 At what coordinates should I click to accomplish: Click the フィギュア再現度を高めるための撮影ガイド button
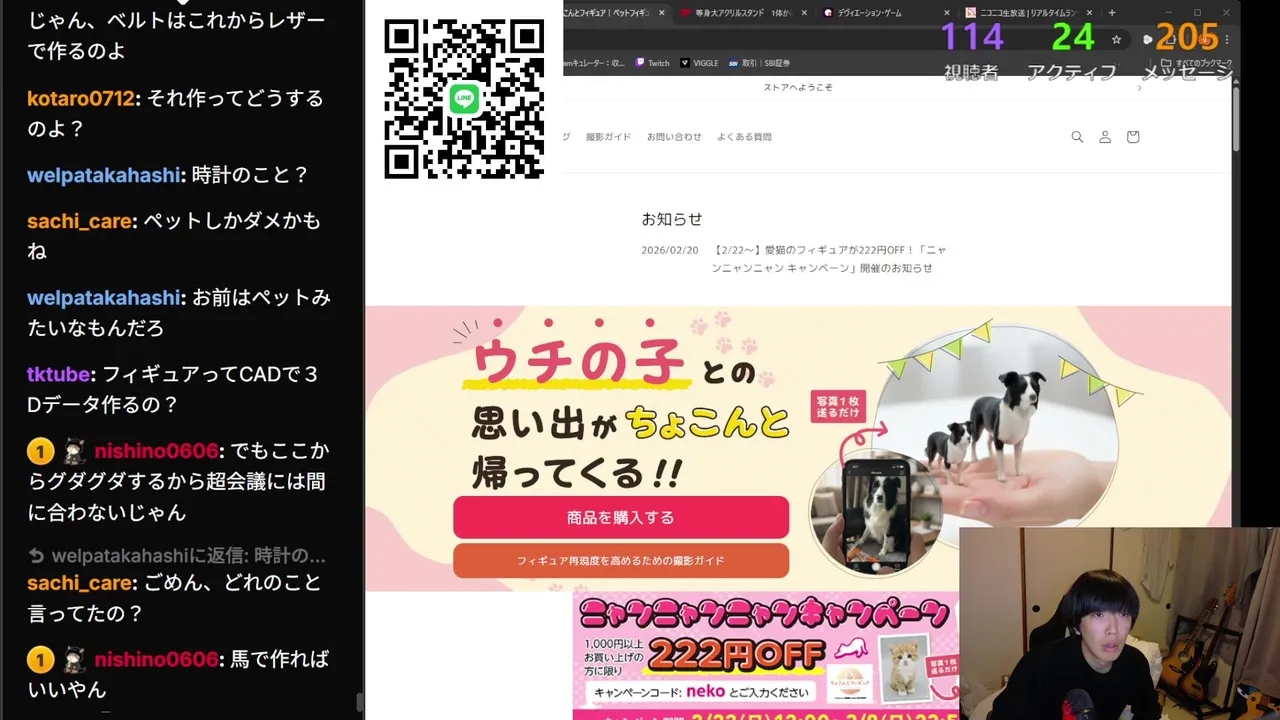[621, 561]
